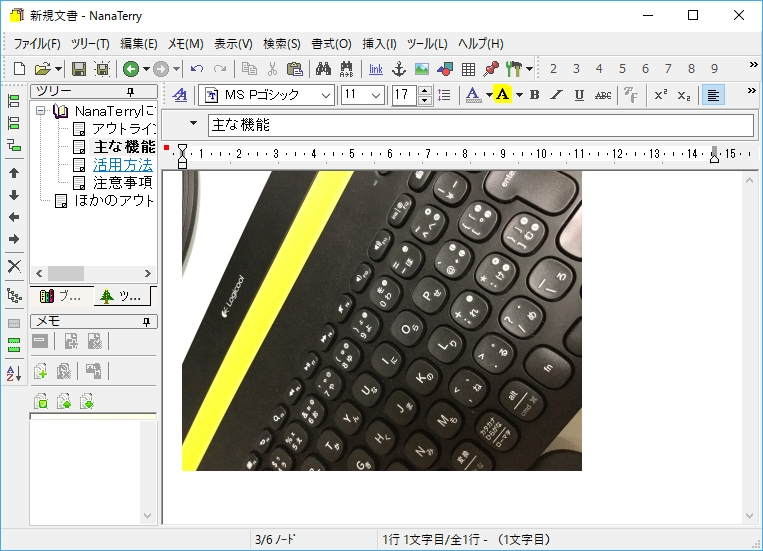
Task: Click the Paste clipboard icon
Action: click(294, 69)
